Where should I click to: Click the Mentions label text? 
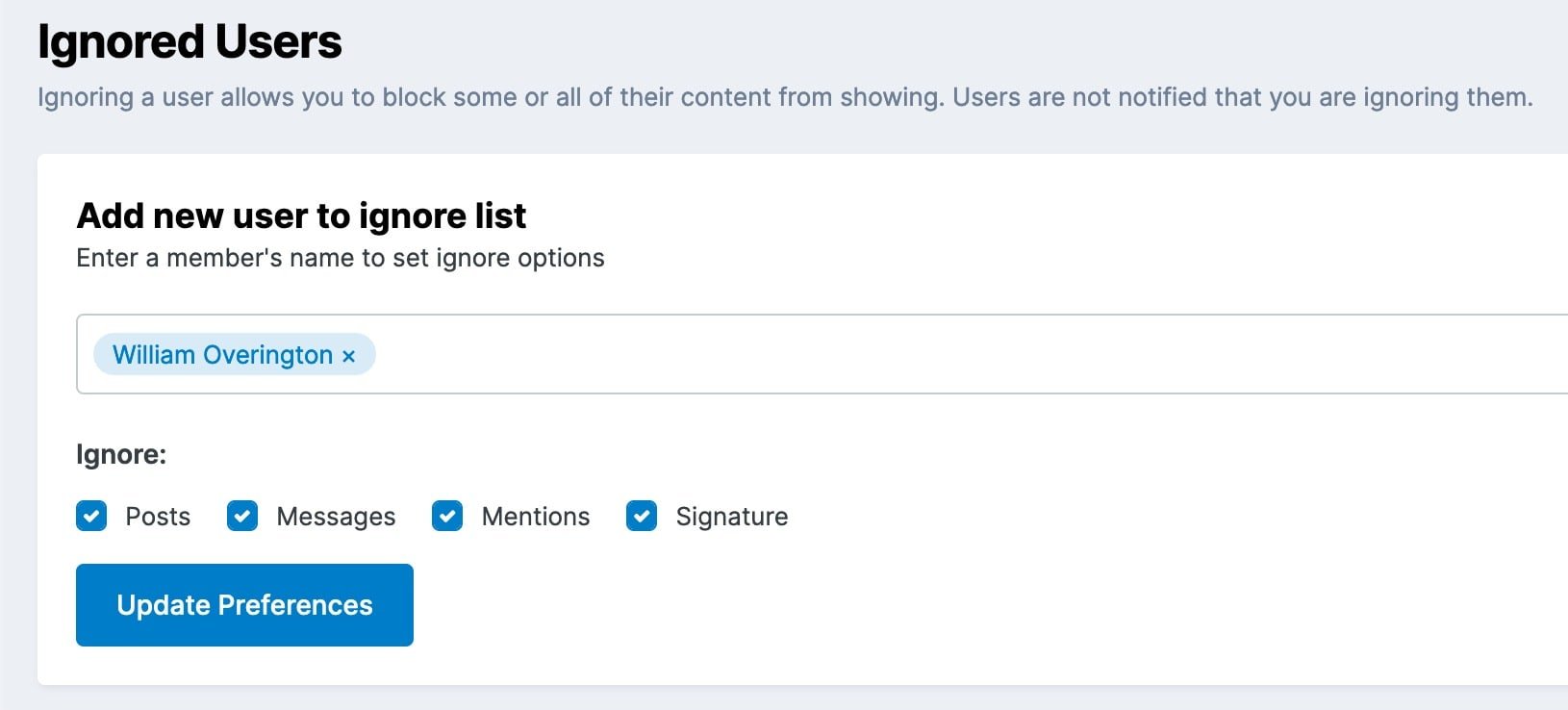536,517
